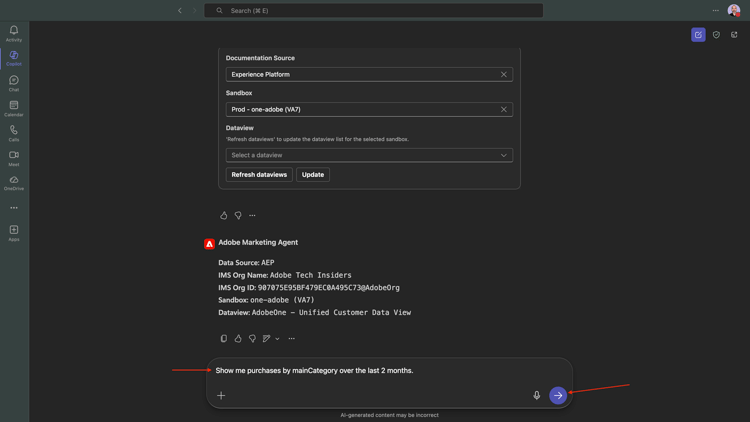The height and width of the screenshot is (422, 750).
Task: Expand the Select a dataview dropdown
Action: [x=369, y=155]
